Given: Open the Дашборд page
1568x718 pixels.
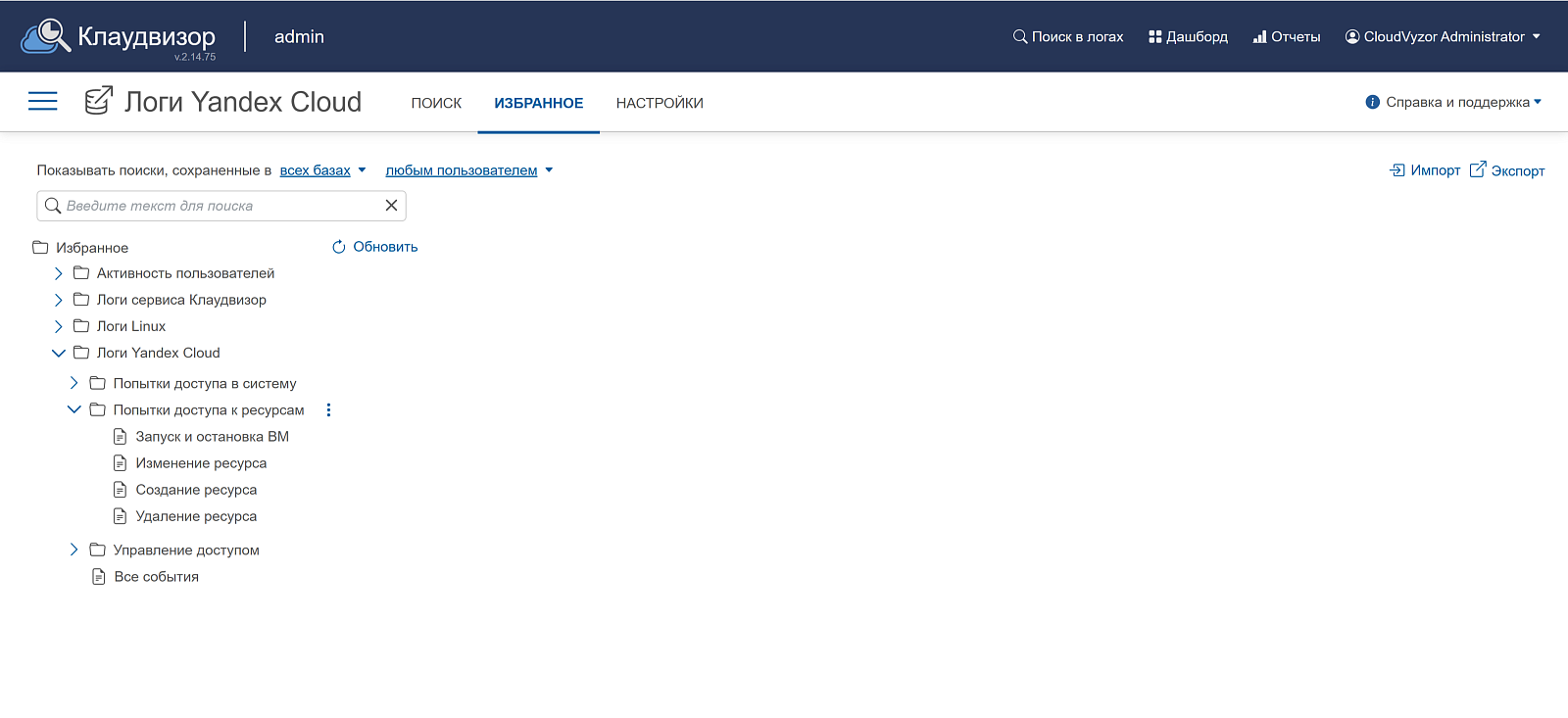Looking at the screenshot, I should (1188, 36).
